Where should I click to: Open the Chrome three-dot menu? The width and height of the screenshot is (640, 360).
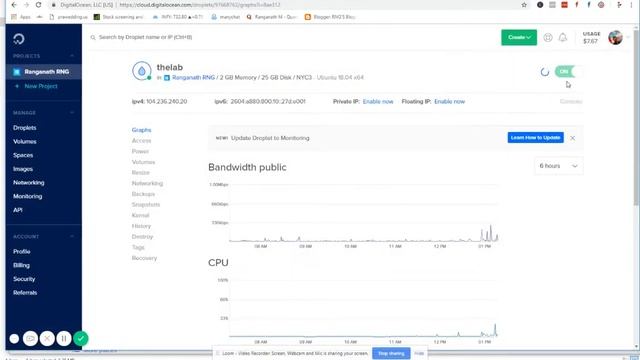pos(631,5)
